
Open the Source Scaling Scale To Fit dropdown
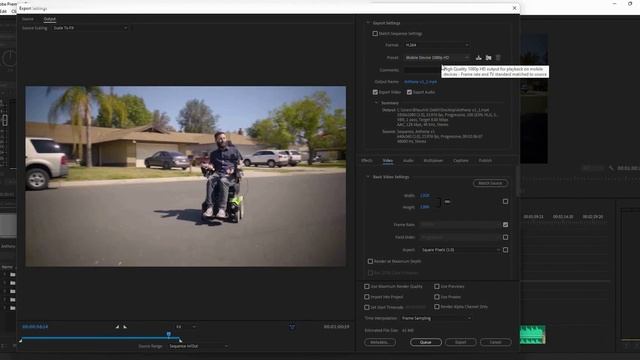click(90, 28)
